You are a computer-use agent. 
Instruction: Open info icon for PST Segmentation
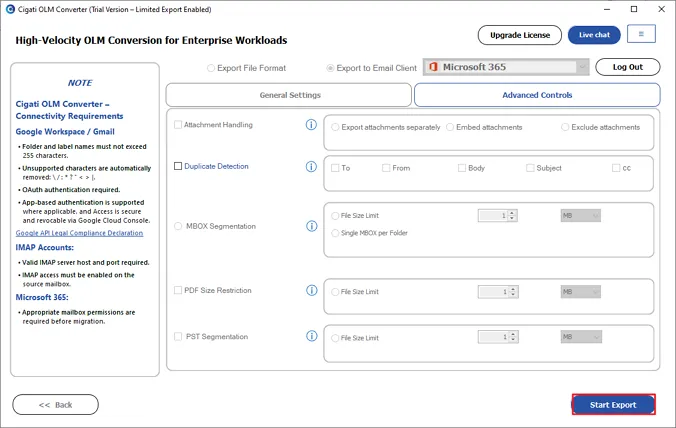tap(312, 336)
